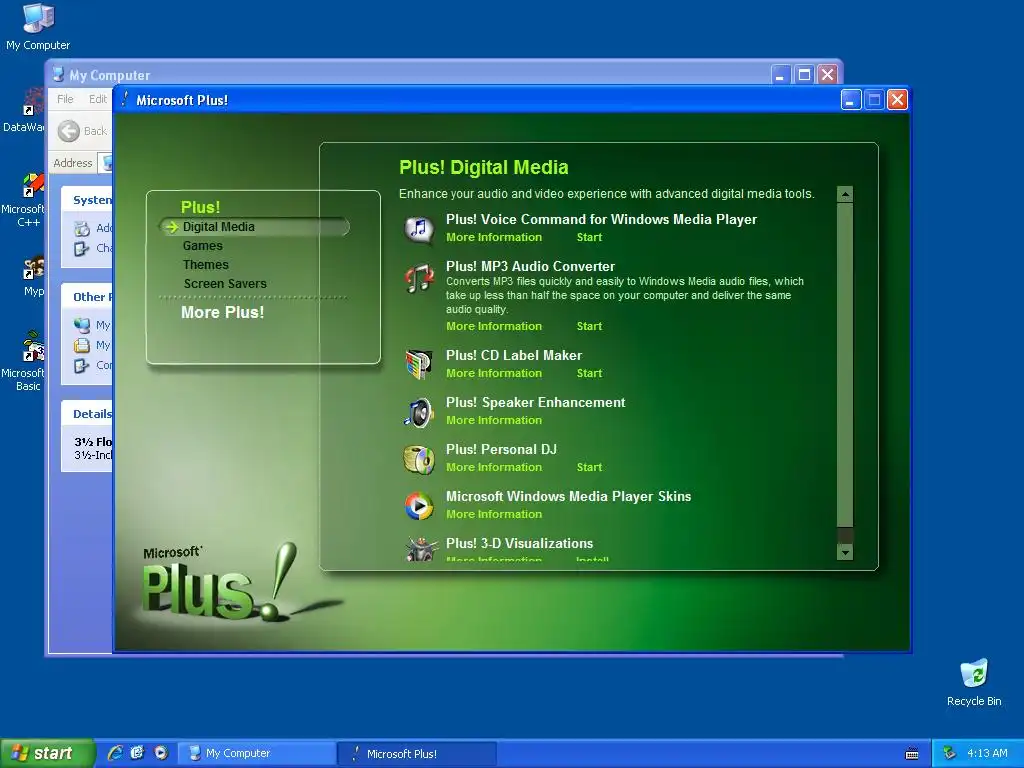Start Plus! Personal DJ
The height and width of the screenshot is (768, 1024).
click(x=589, y=467)
